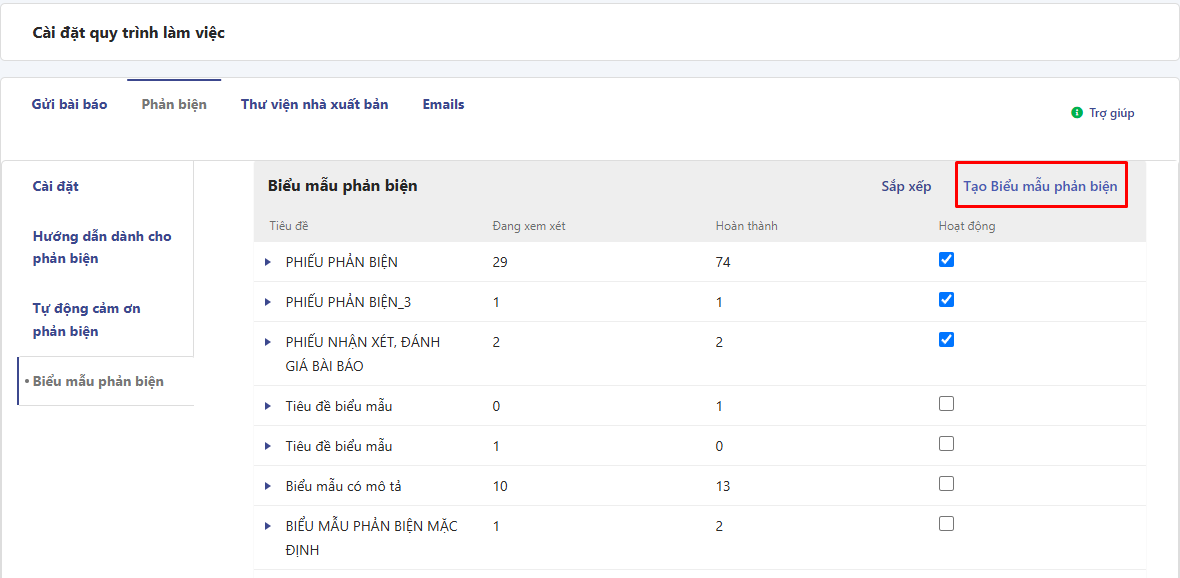Enable the Biểu mẫu có mô tả checkbox
The height and width of the screenshot is (578, 1180).
(946, 484)
